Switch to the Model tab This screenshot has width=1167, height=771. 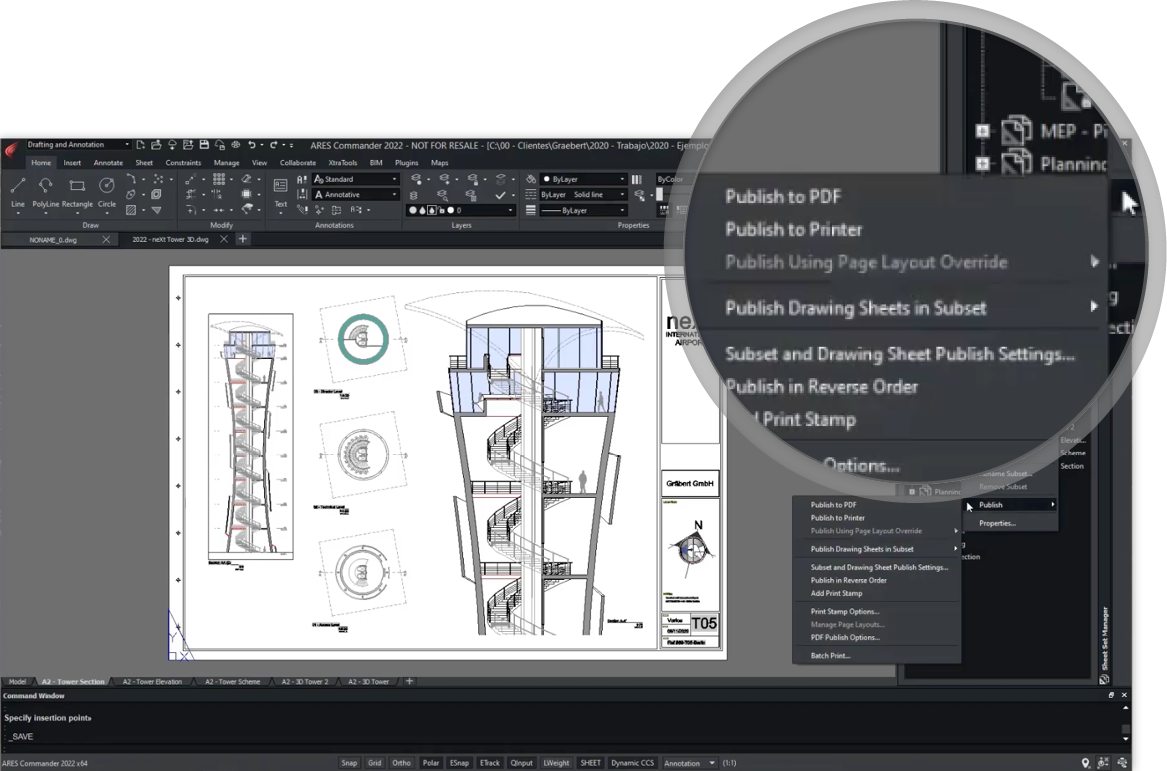[17, 682]
